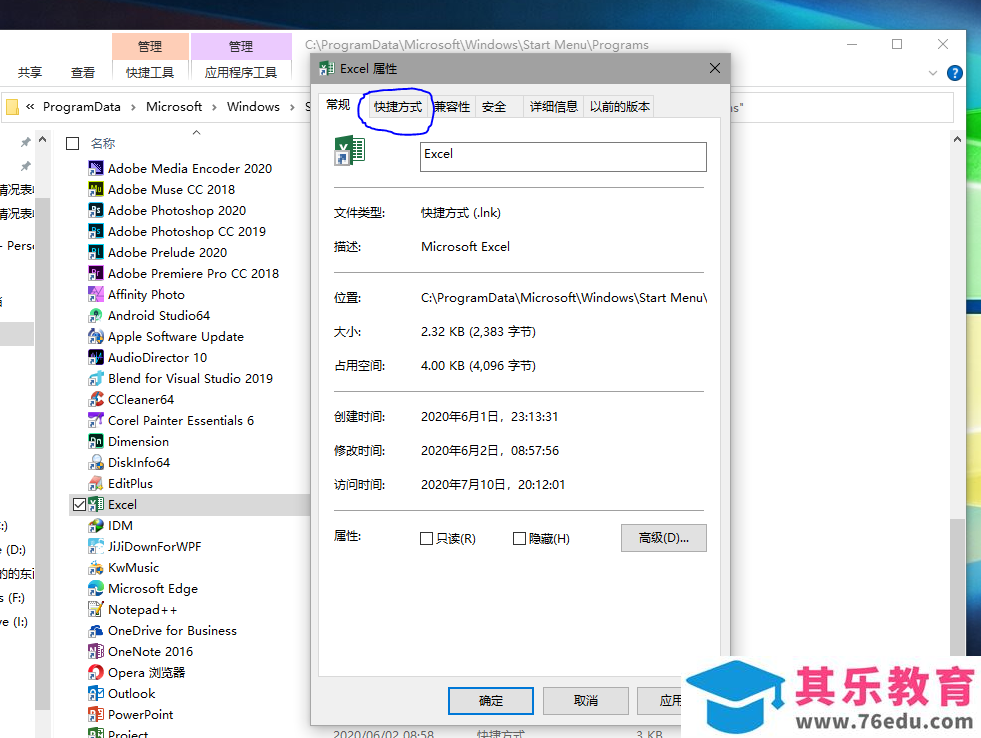The image size is (981, 738).
Task: Click the Opera 浏览器 icon
Action: click(96, 672)
